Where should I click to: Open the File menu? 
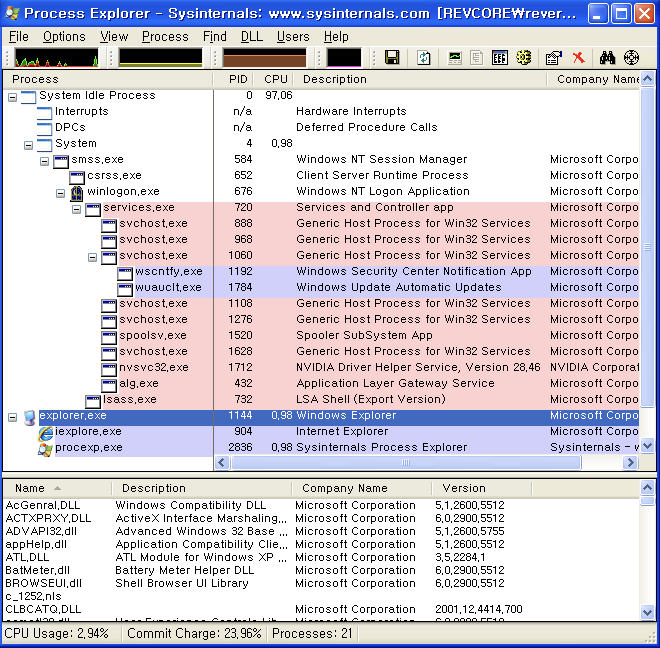pyautogui.click(x=19, y=37)
